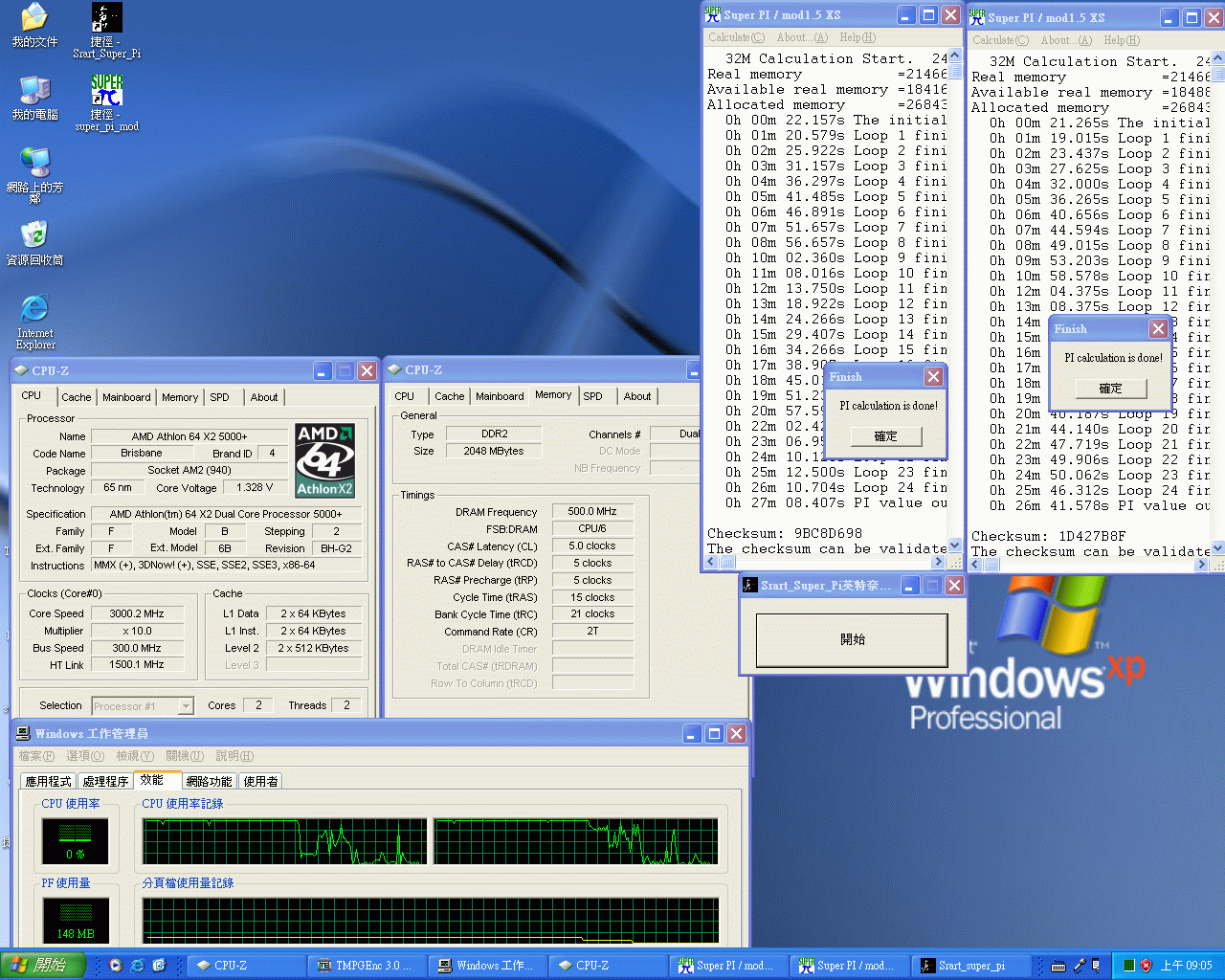
Task: Confirm 確定 in Finish dialog over checksum 9BC8D698 window
Action: point(886,436)
